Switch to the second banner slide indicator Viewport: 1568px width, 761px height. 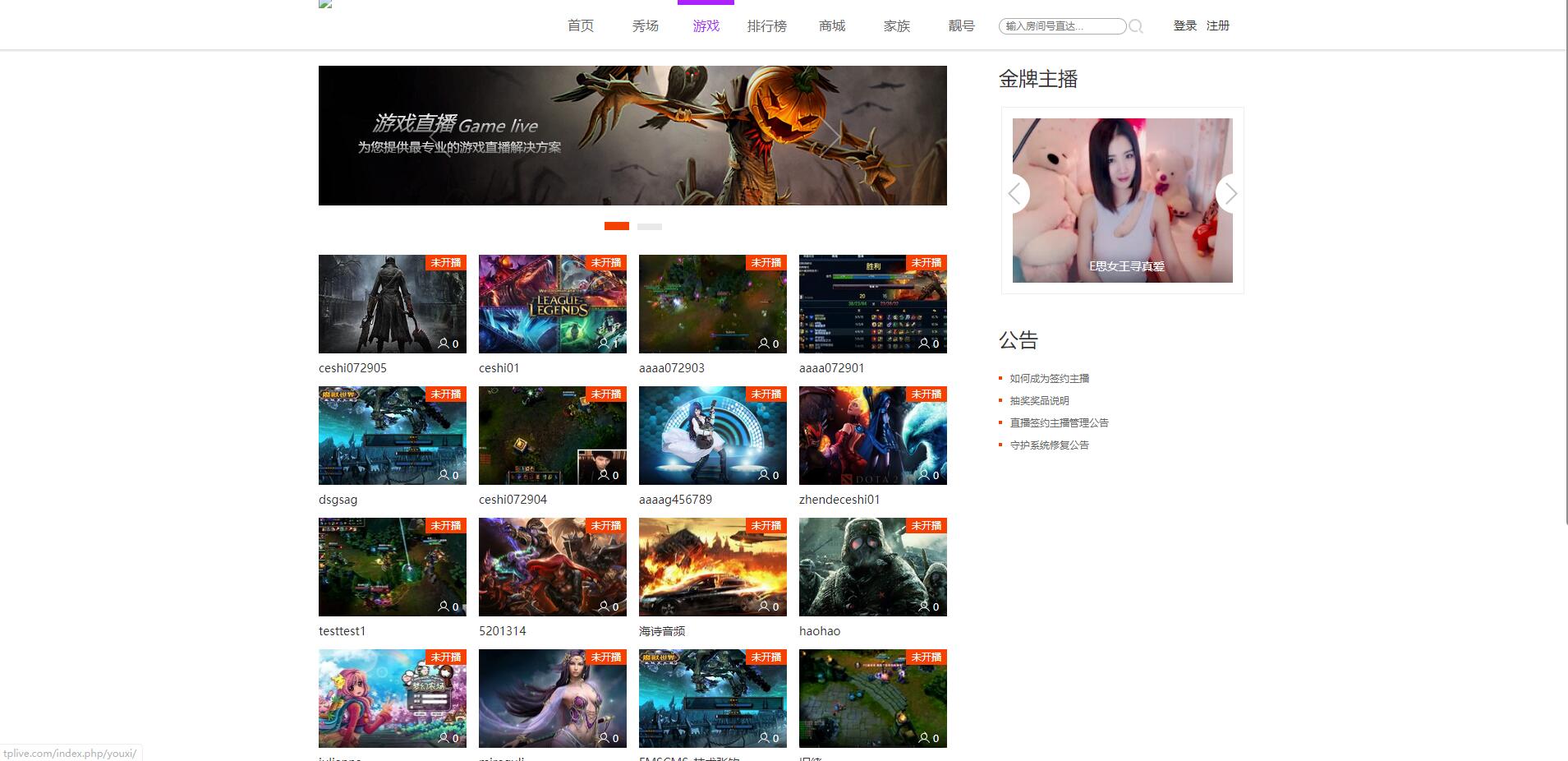(x=649, y=226)
